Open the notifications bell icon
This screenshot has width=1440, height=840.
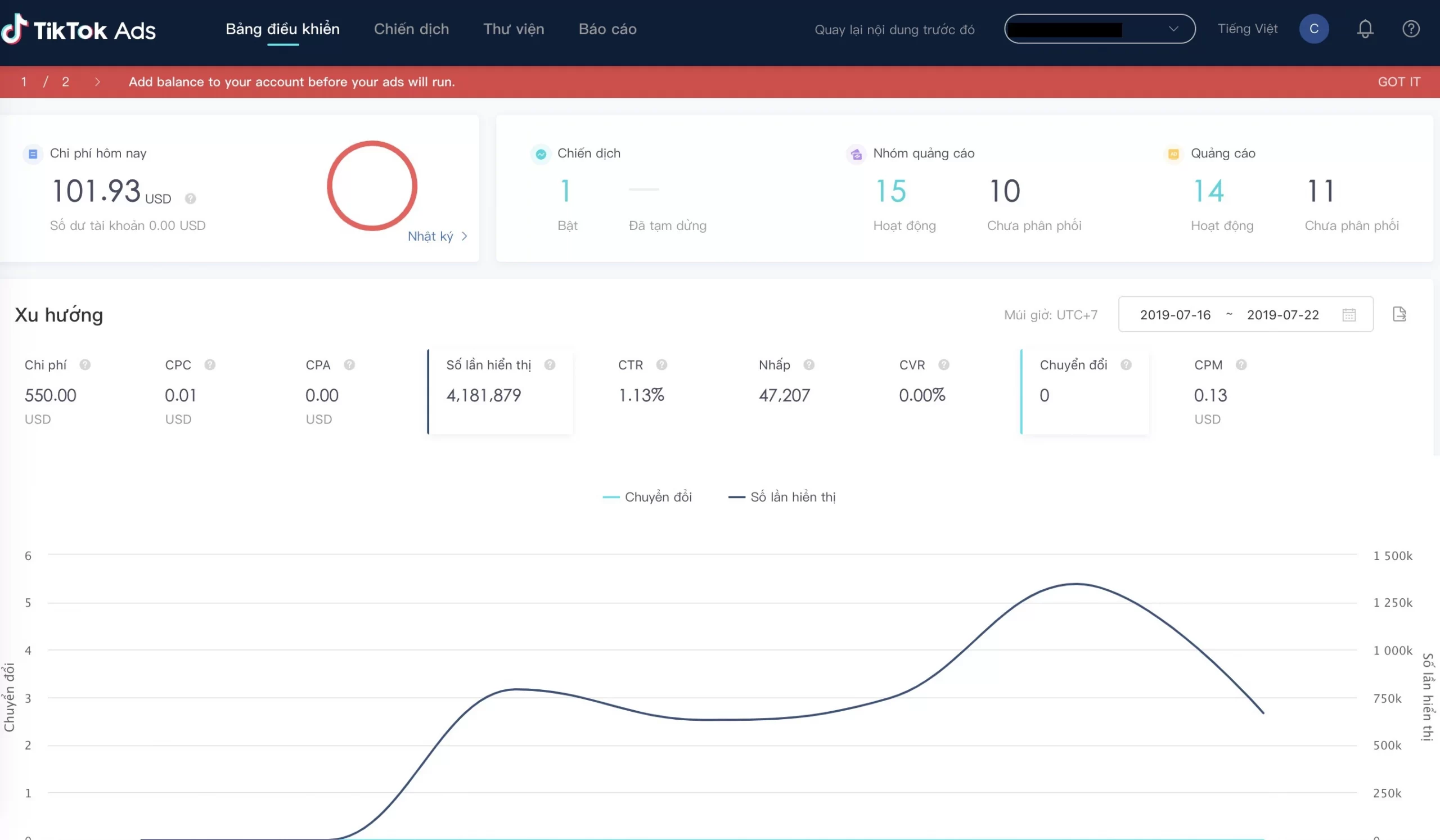click(1365, 29)
